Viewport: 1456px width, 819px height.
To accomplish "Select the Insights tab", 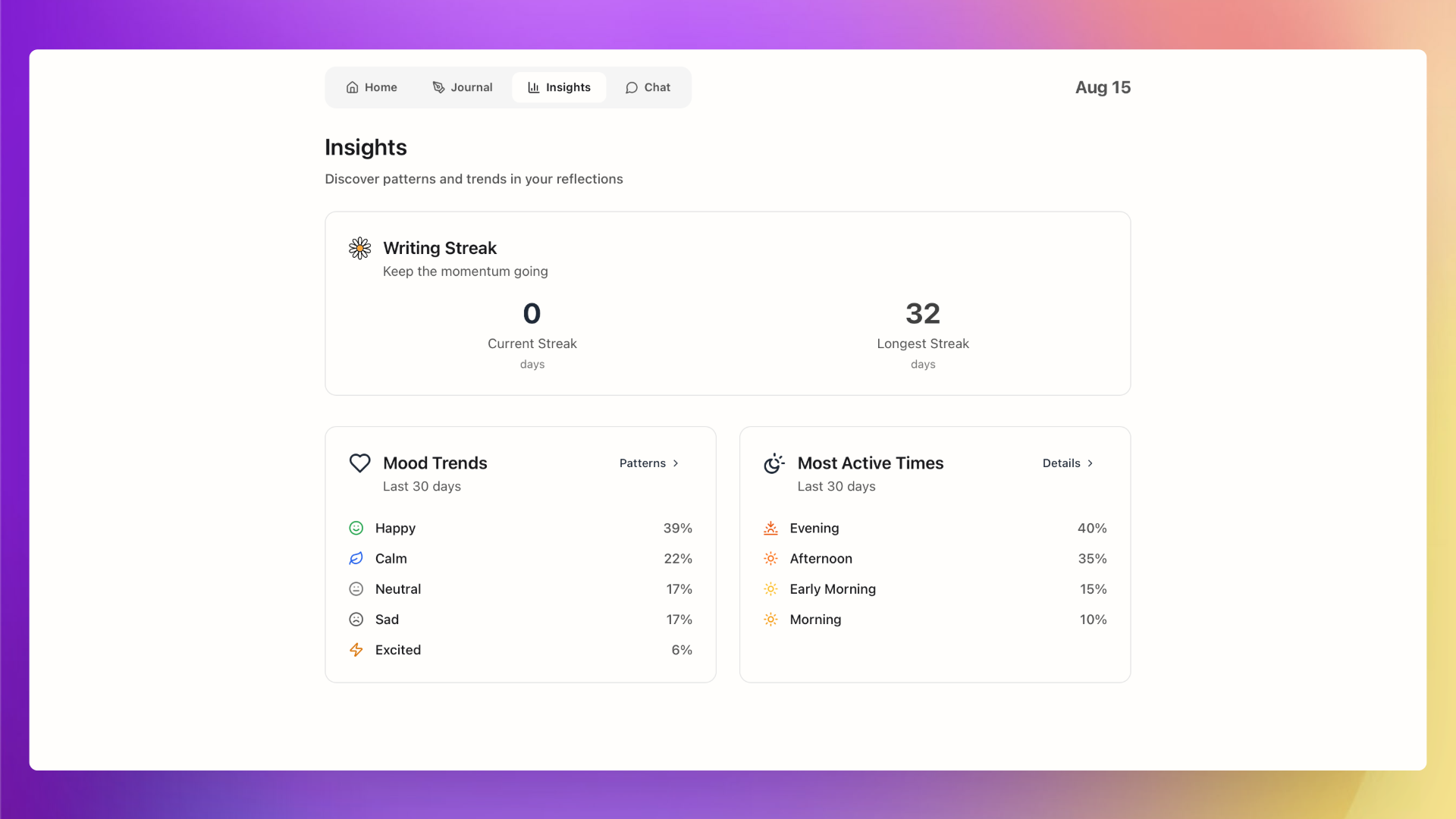I will [559, 87].
